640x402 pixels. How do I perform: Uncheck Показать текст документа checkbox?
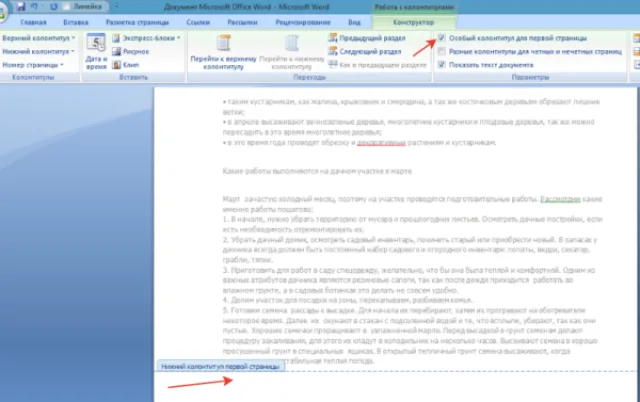441,64
